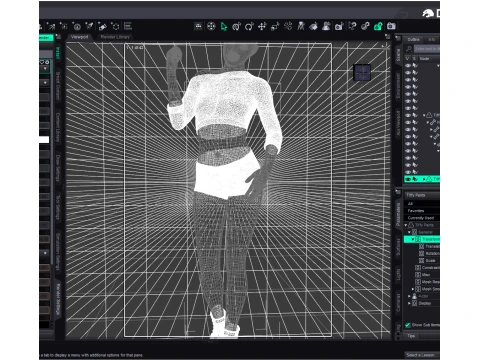Switch to the Render Library tab
The width and height of the screenshot is (480, 360).
pos(115,37)
